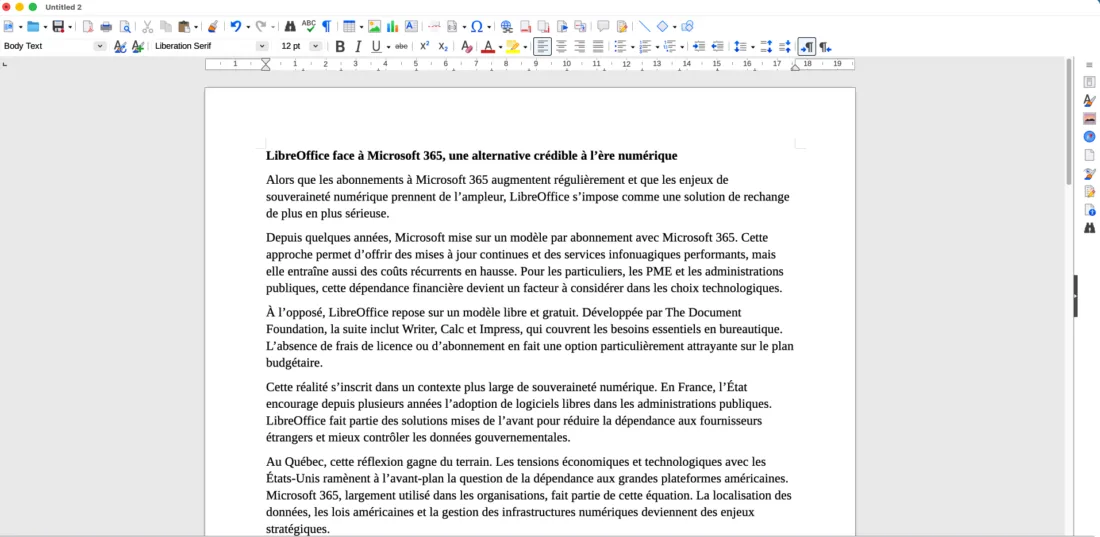Export document directly as PDF
The height and width of the screenshot is (537, 1100).
pos(88,27)
